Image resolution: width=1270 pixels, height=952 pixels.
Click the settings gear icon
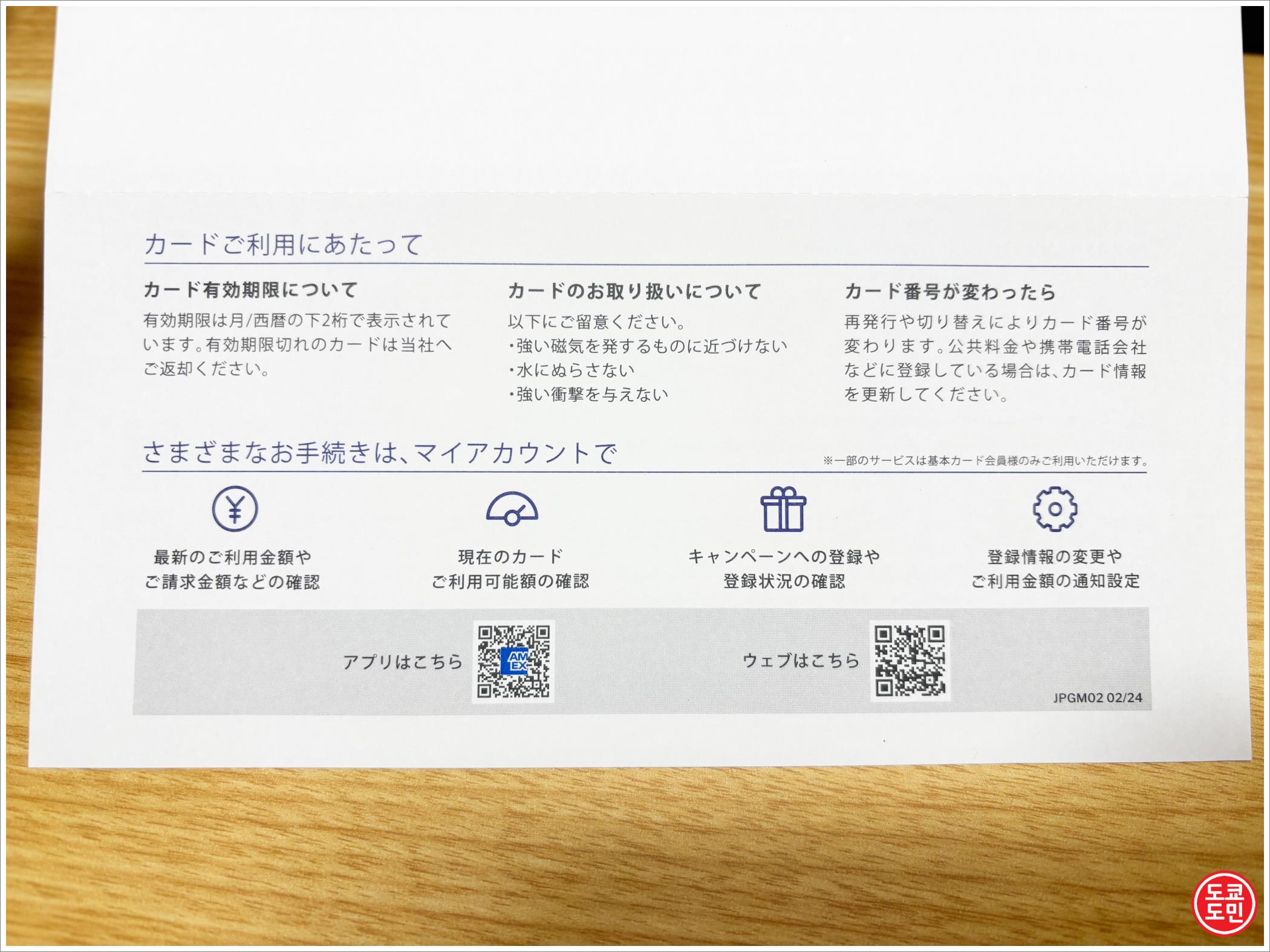point(1055,509)
